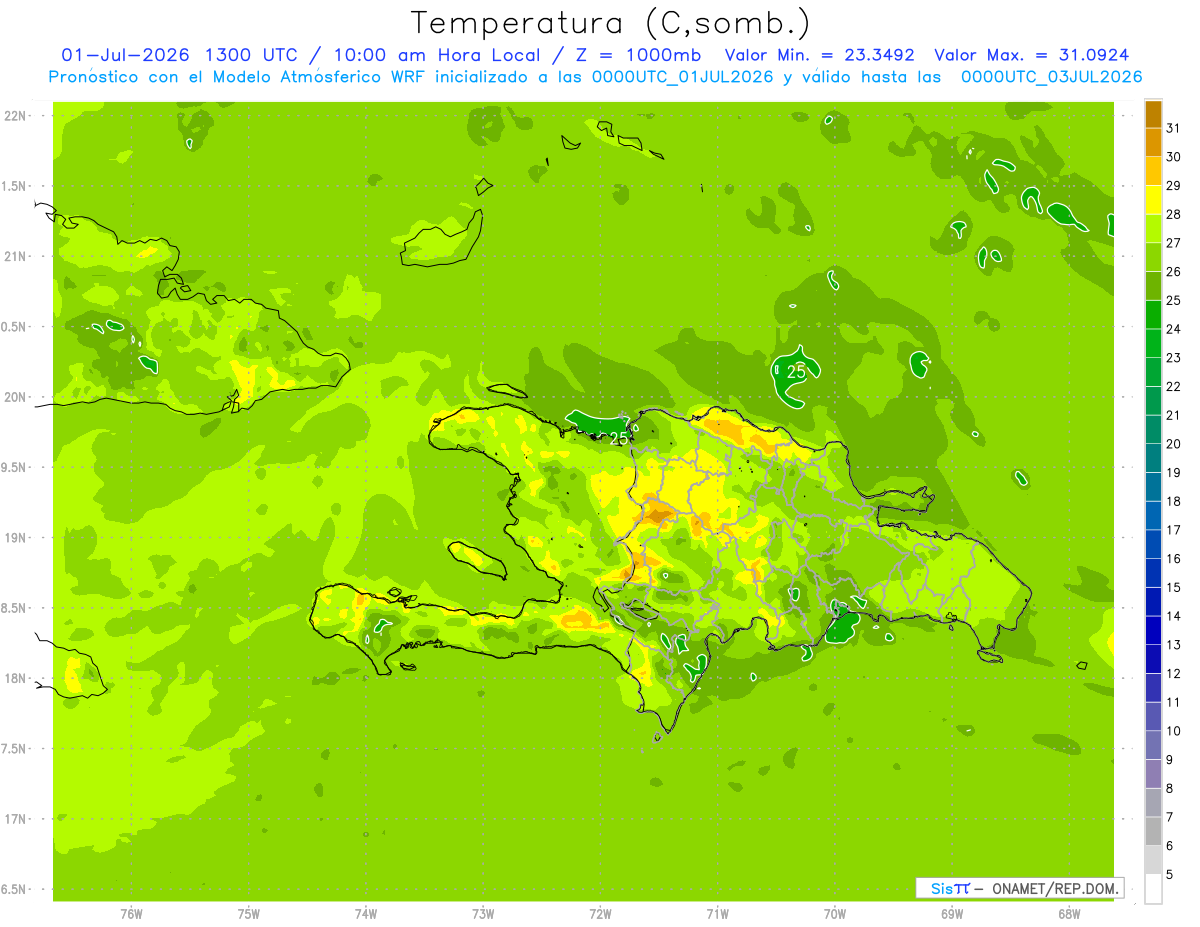Click the 'ONAMET/REP.DOM.' credit label
The image size is (1200, 927).
1054,888
